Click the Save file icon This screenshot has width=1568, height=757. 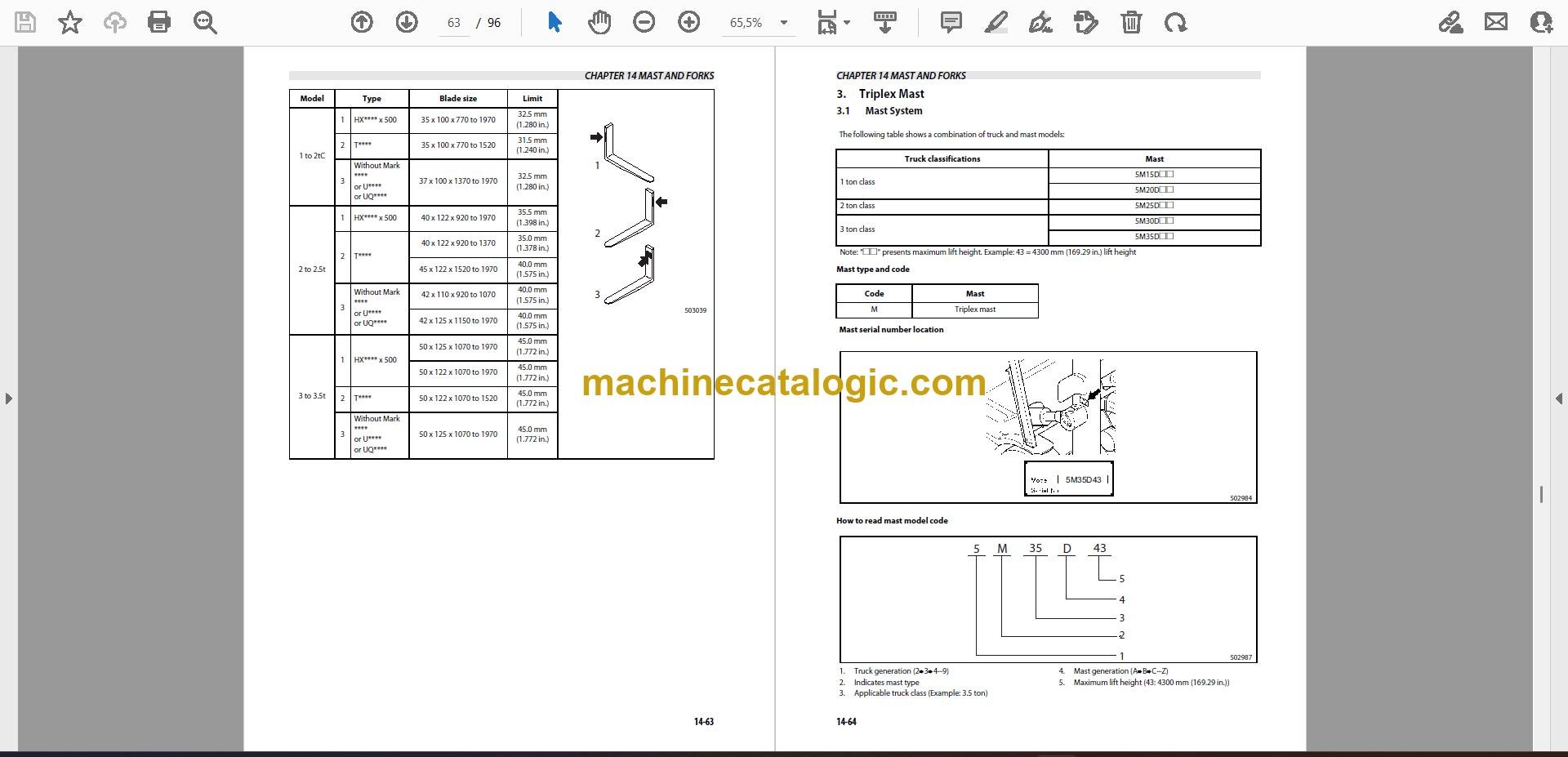click(x=25, y=22)
